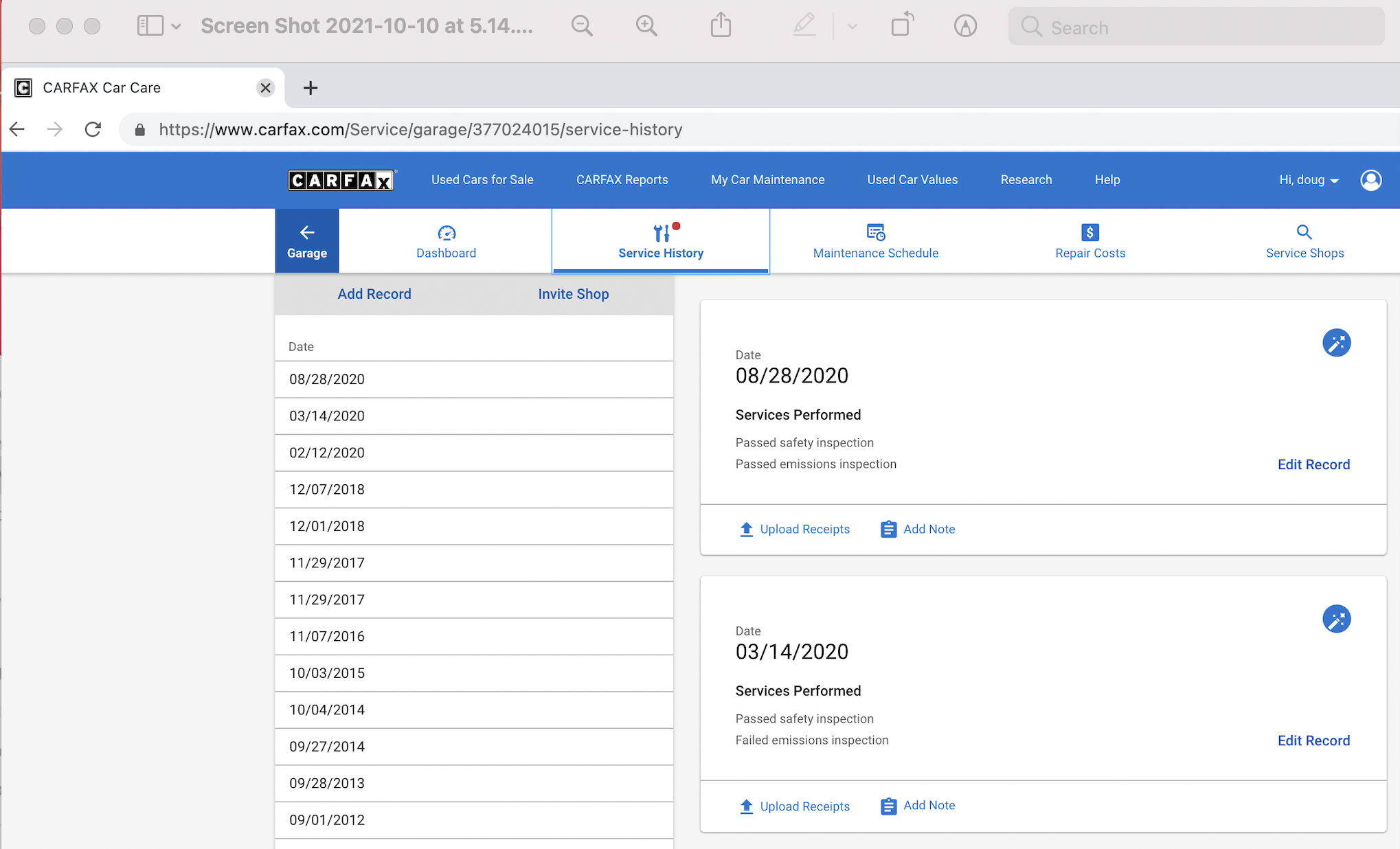Upload Receipts for 08/28/2020 record
This screenshot has height=849, width=1400.
794,530
